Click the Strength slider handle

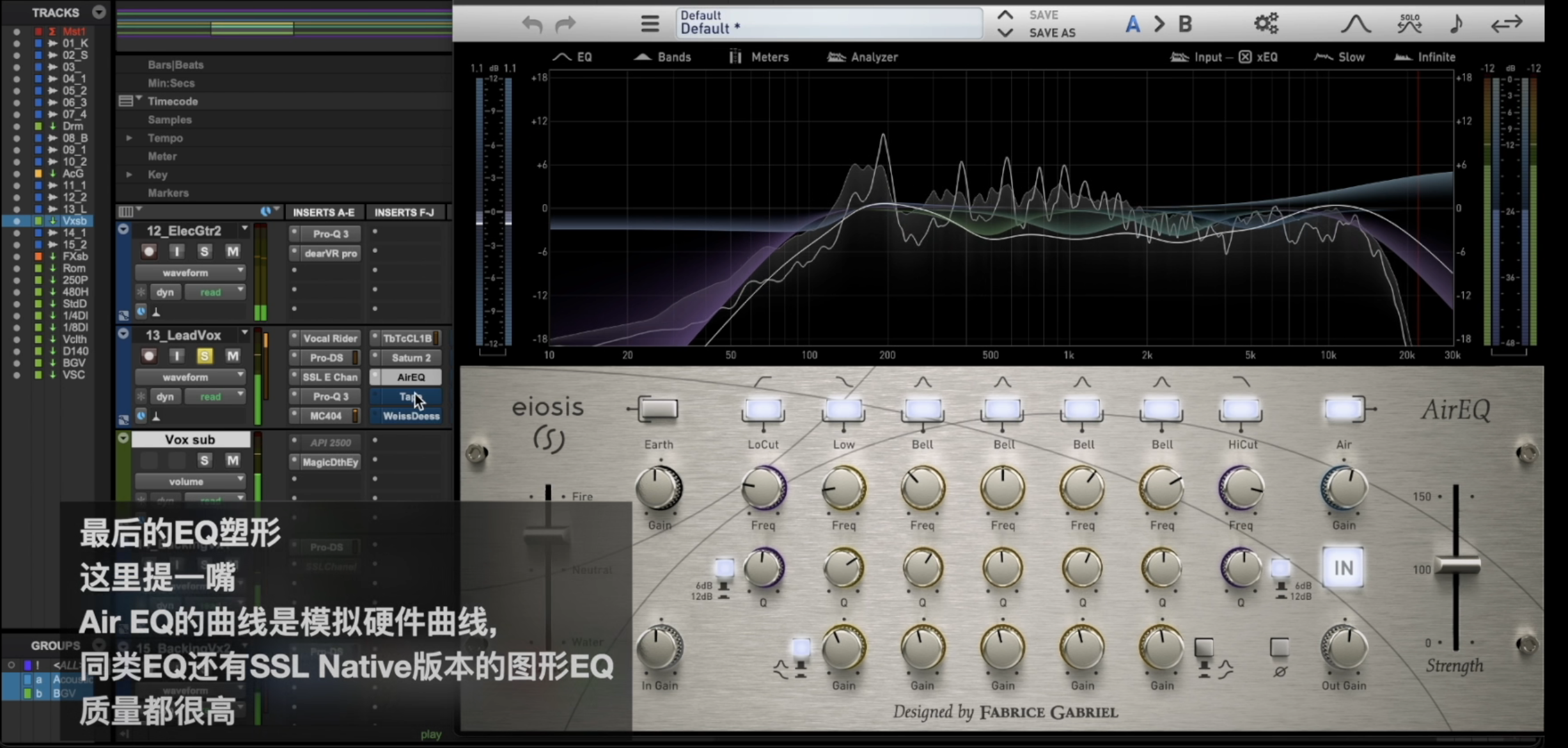[1457, 566]
